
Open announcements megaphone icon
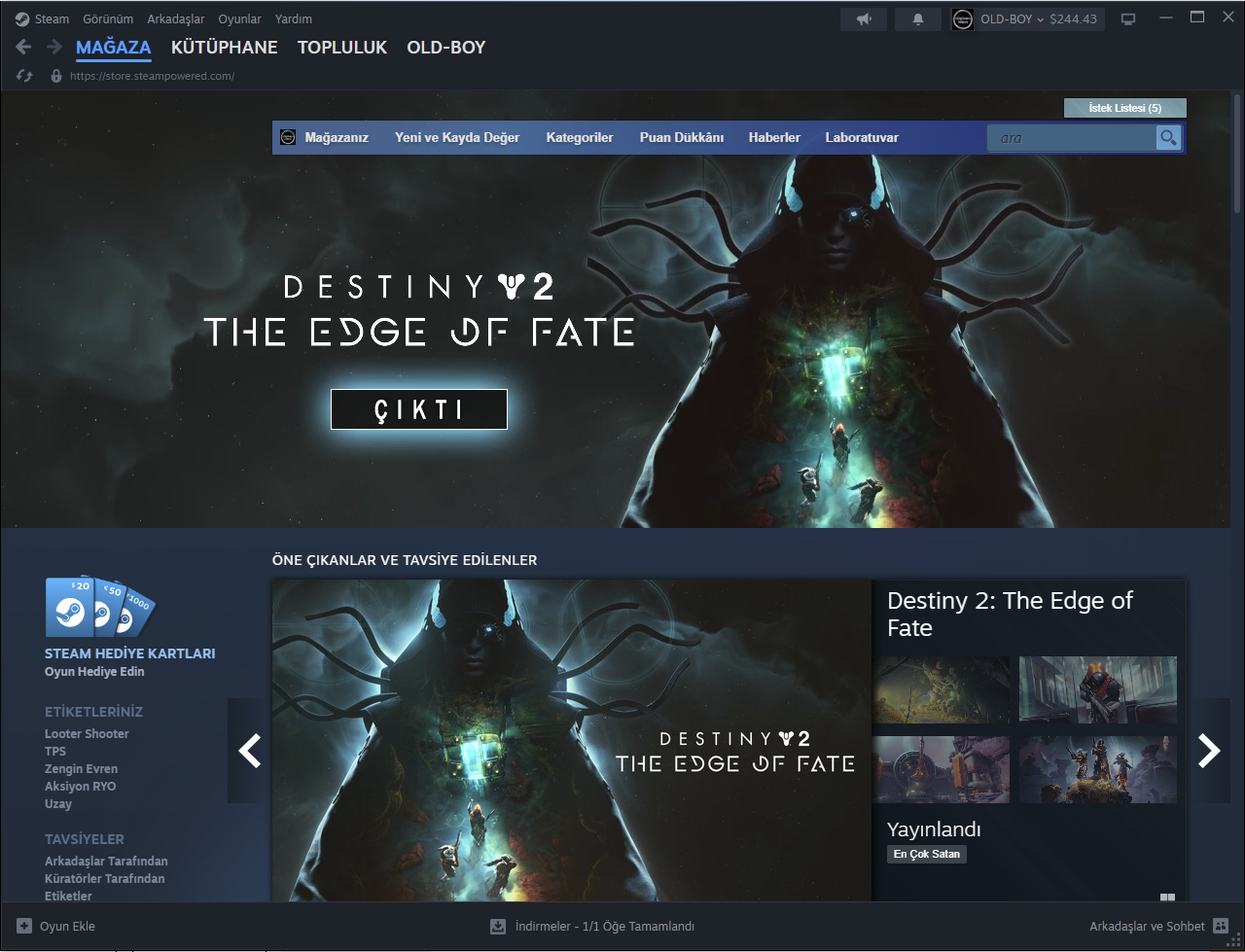coord(864,19)
